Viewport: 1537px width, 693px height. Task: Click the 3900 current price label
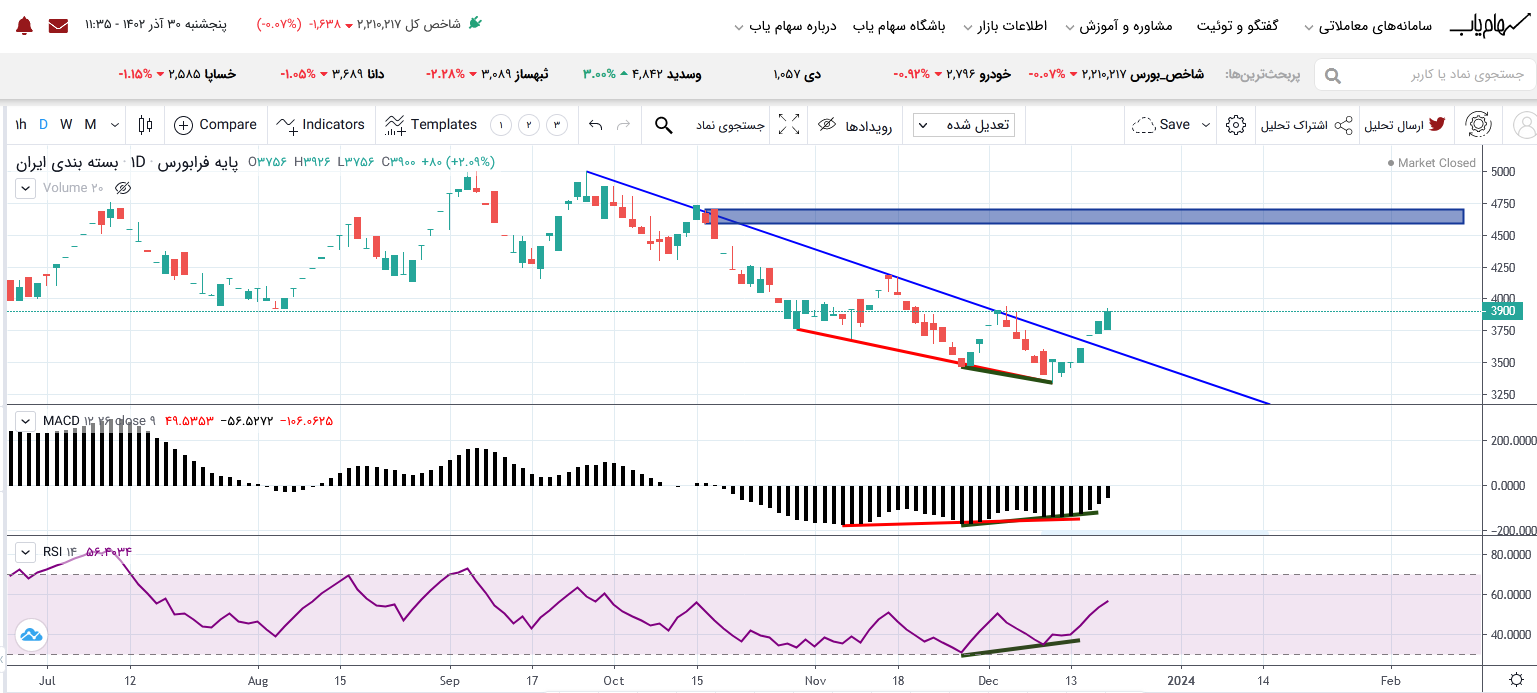click(1502, 311)
